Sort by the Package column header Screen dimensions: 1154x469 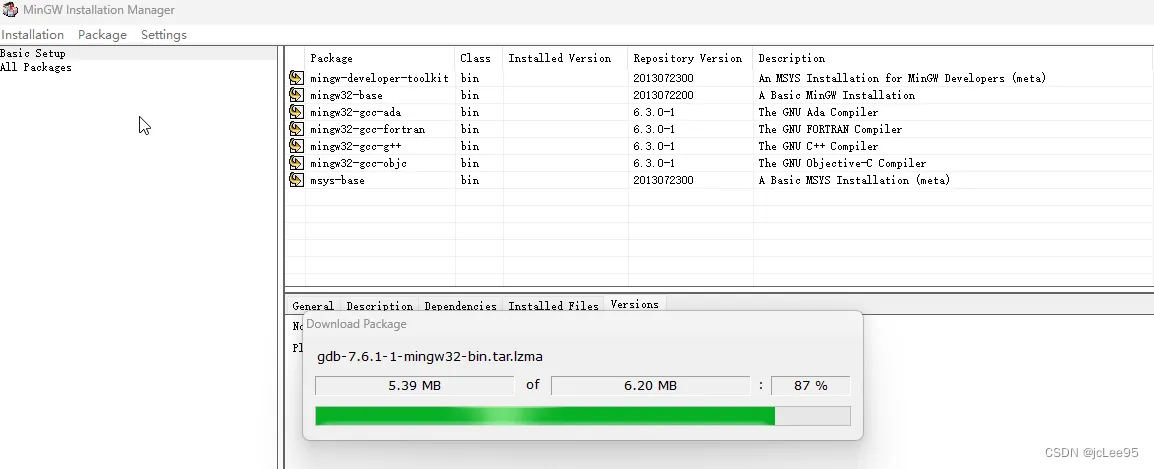[380, 58]
